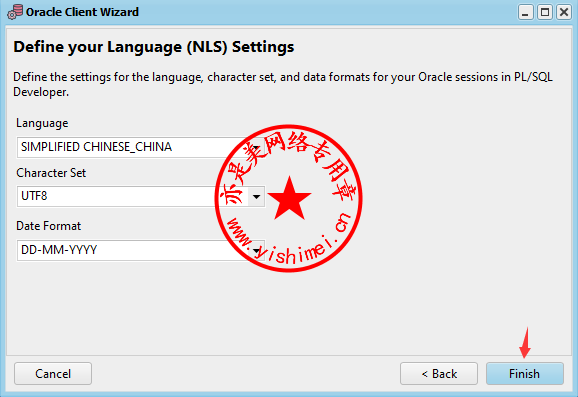
Task: Click the Character Set label
Action: [51, 173]
